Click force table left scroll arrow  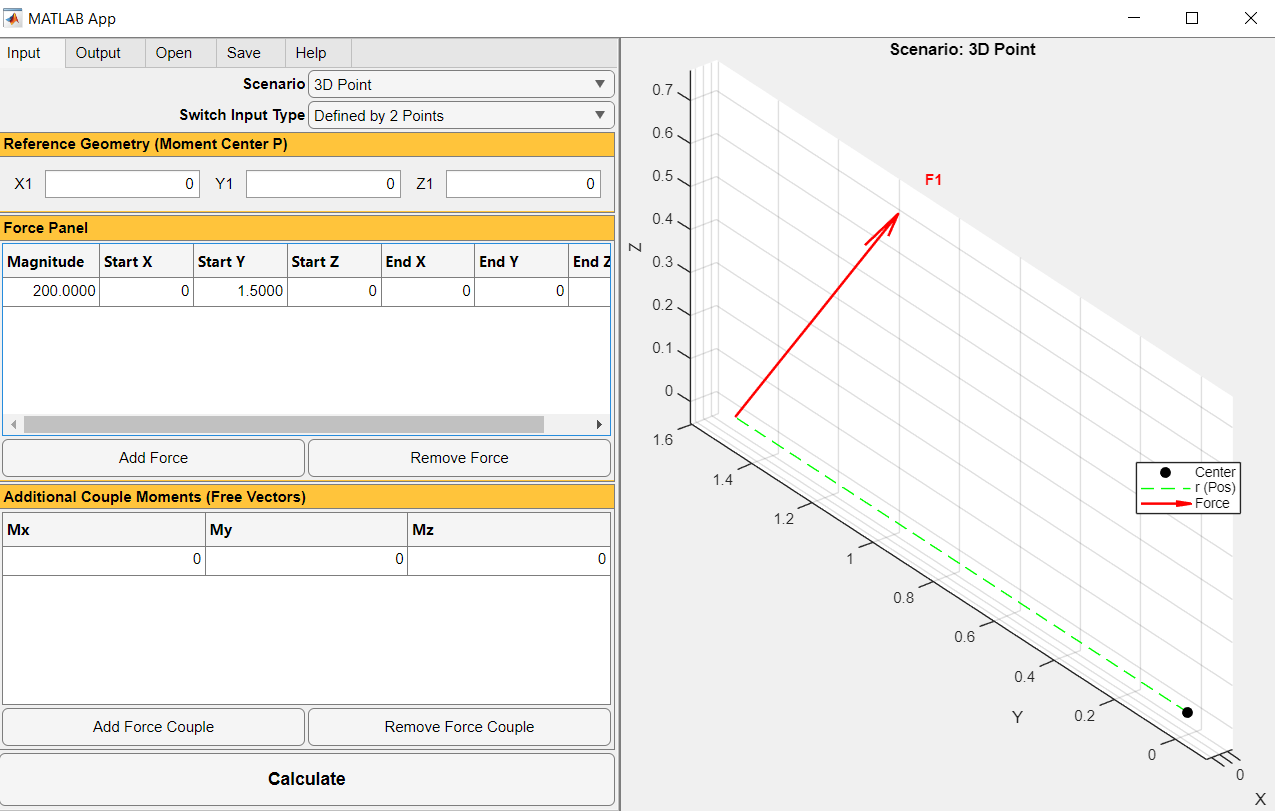pyautogui.click(x=13, y=425)
